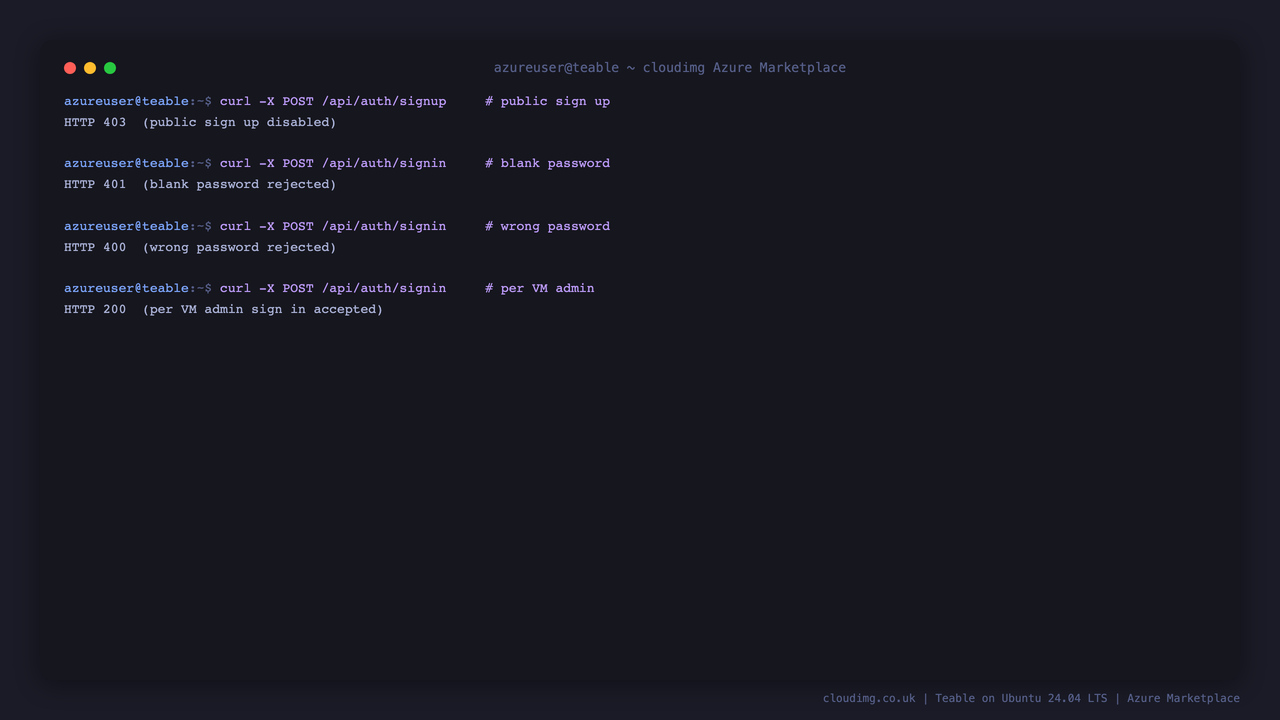This screenshot has height=720, width=1280.
Task: Click the curl signin command before '# per VM admin'
Action: tap(333, 288)
